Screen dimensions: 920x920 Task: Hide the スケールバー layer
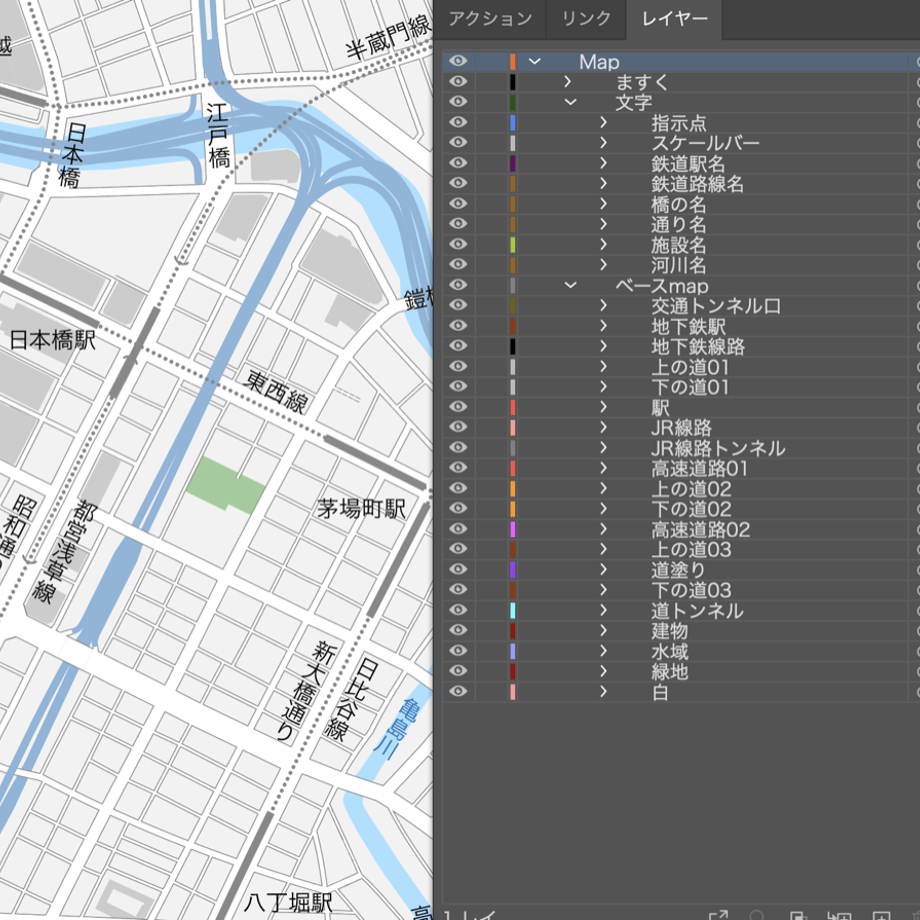[x=458, y=143]
